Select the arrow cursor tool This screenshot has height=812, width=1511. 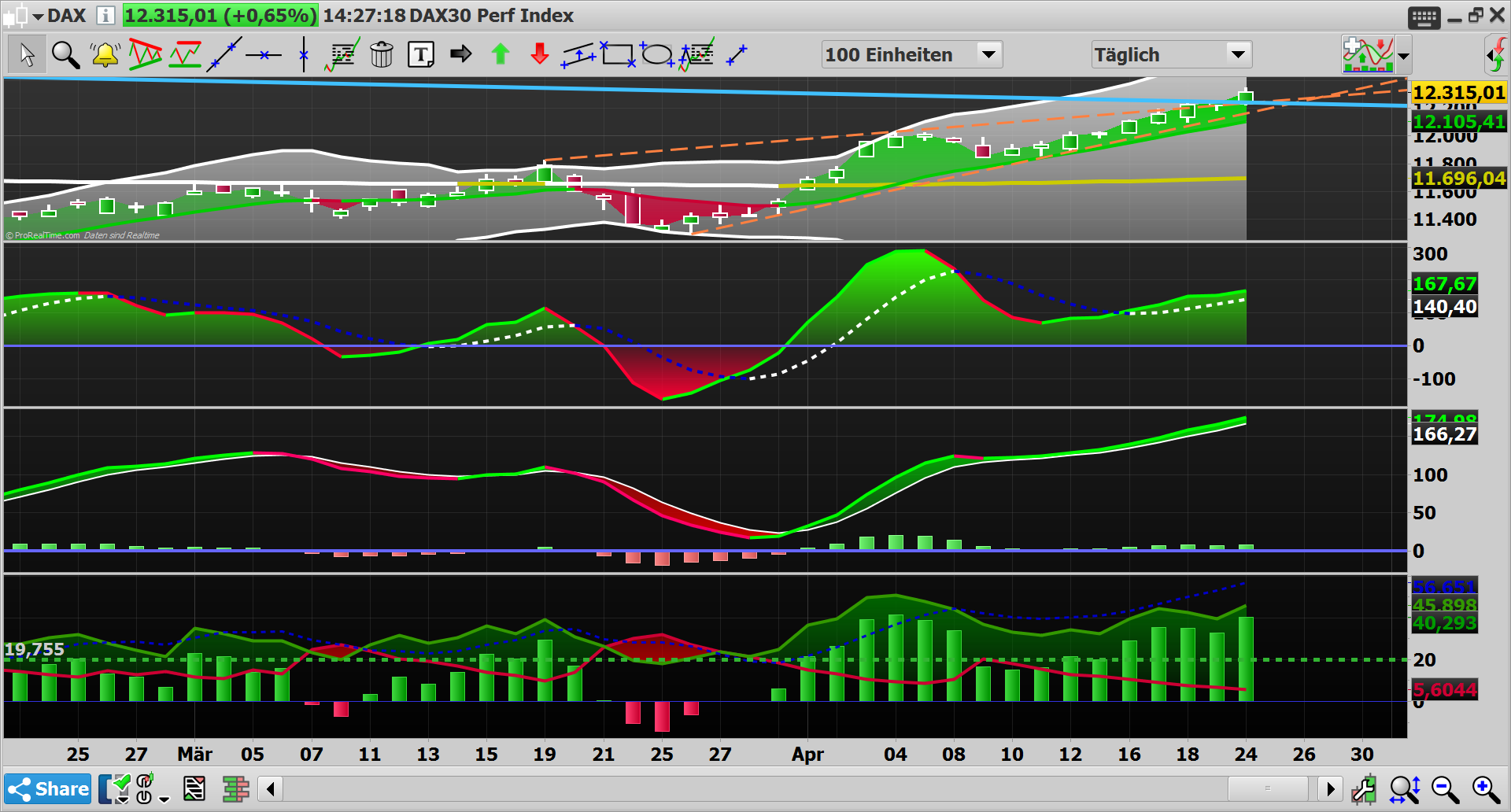coord(27,54)
